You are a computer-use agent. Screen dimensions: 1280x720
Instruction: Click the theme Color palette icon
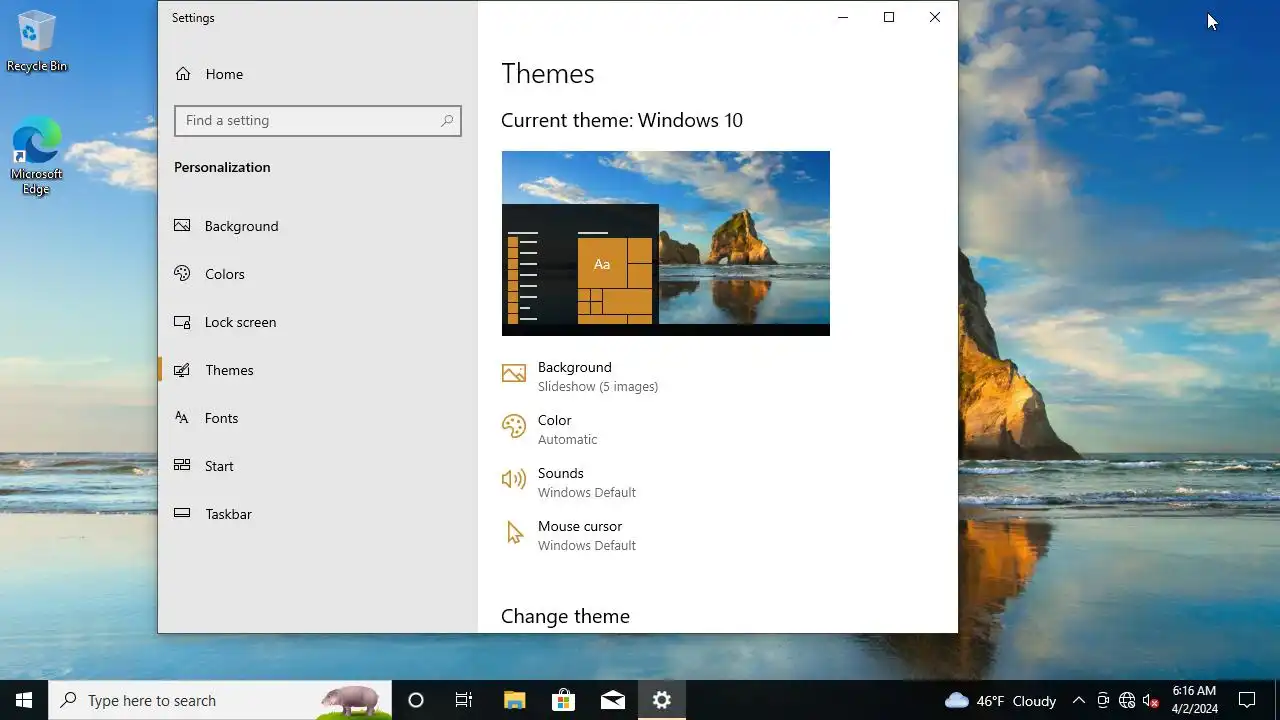(514, 427)
